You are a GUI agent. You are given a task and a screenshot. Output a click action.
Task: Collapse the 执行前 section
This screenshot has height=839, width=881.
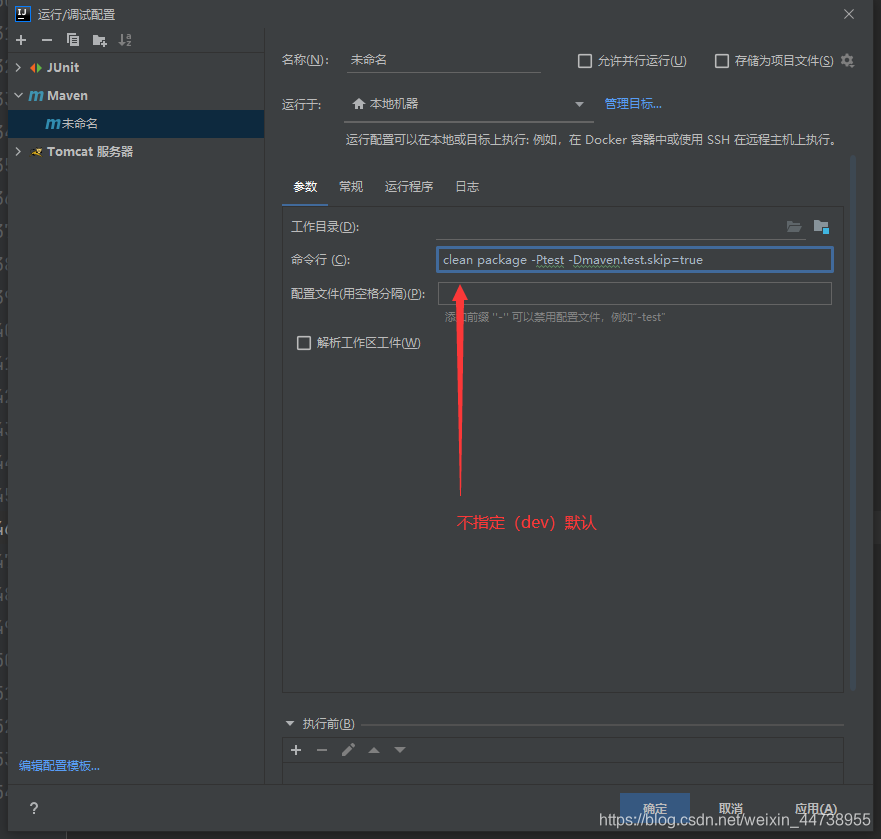point(290,724)
